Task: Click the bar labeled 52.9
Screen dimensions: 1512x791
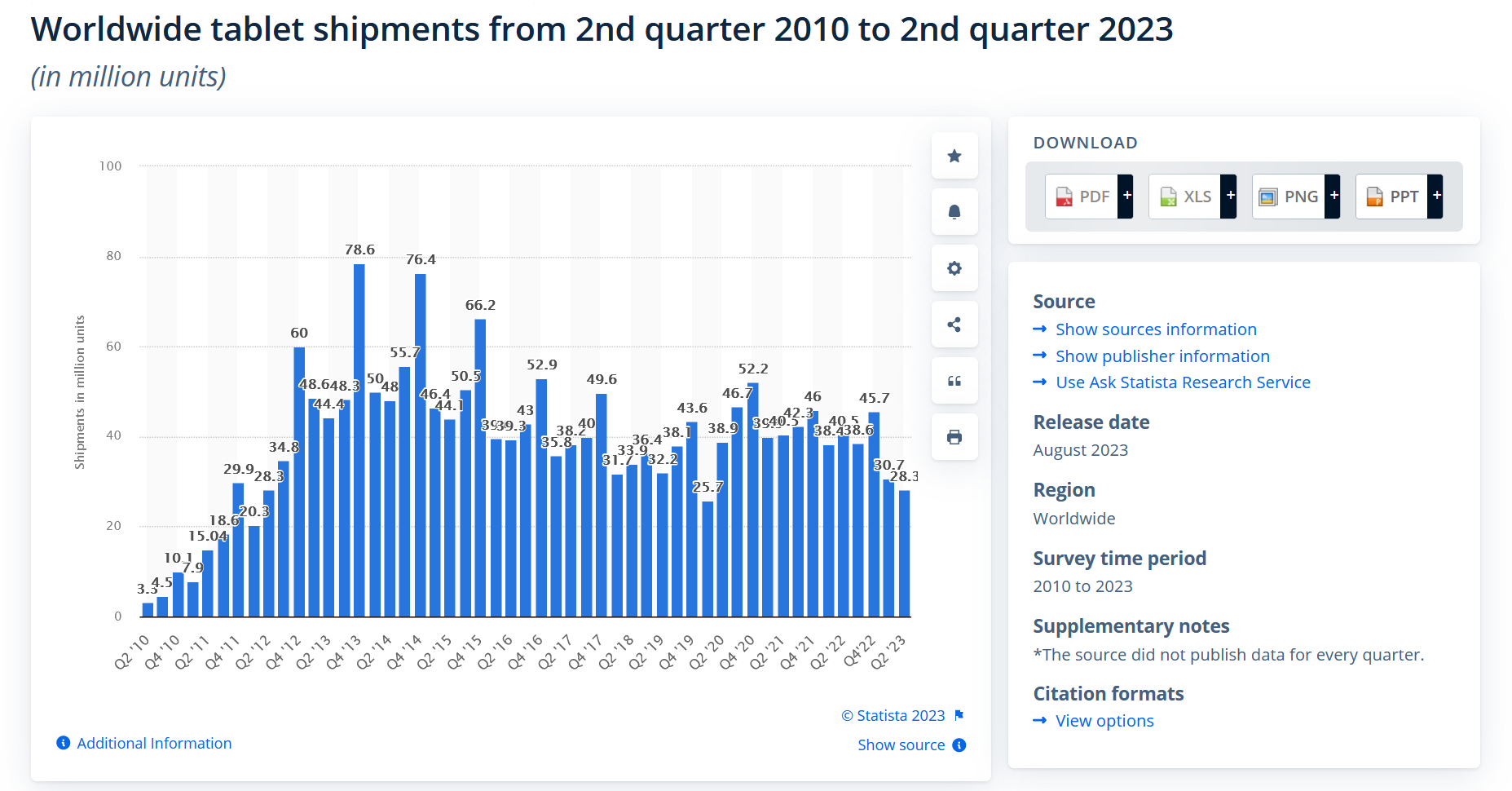Action: [x=541, y=498]
